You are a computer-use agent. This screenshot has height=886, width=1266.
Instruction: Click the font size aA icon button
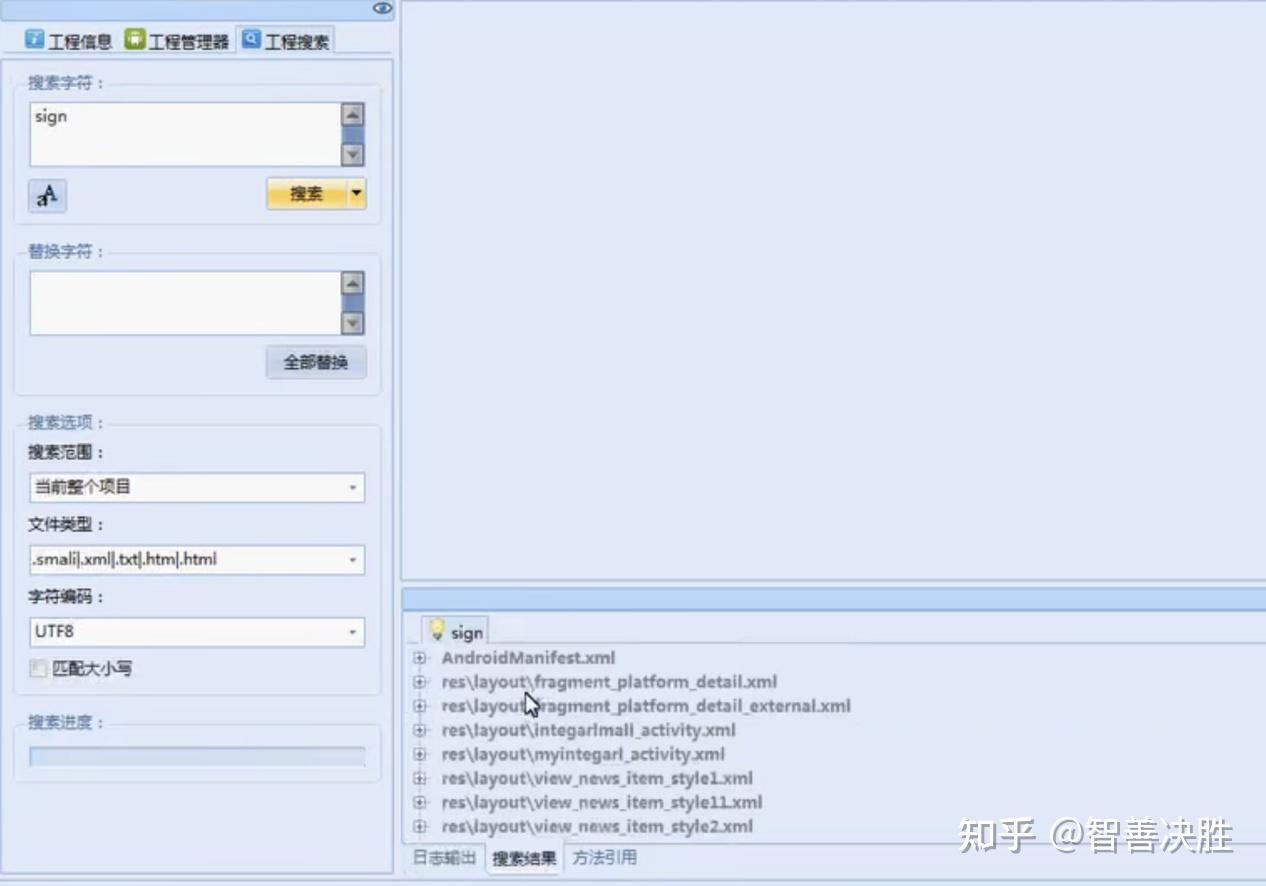tap(47, 195)
